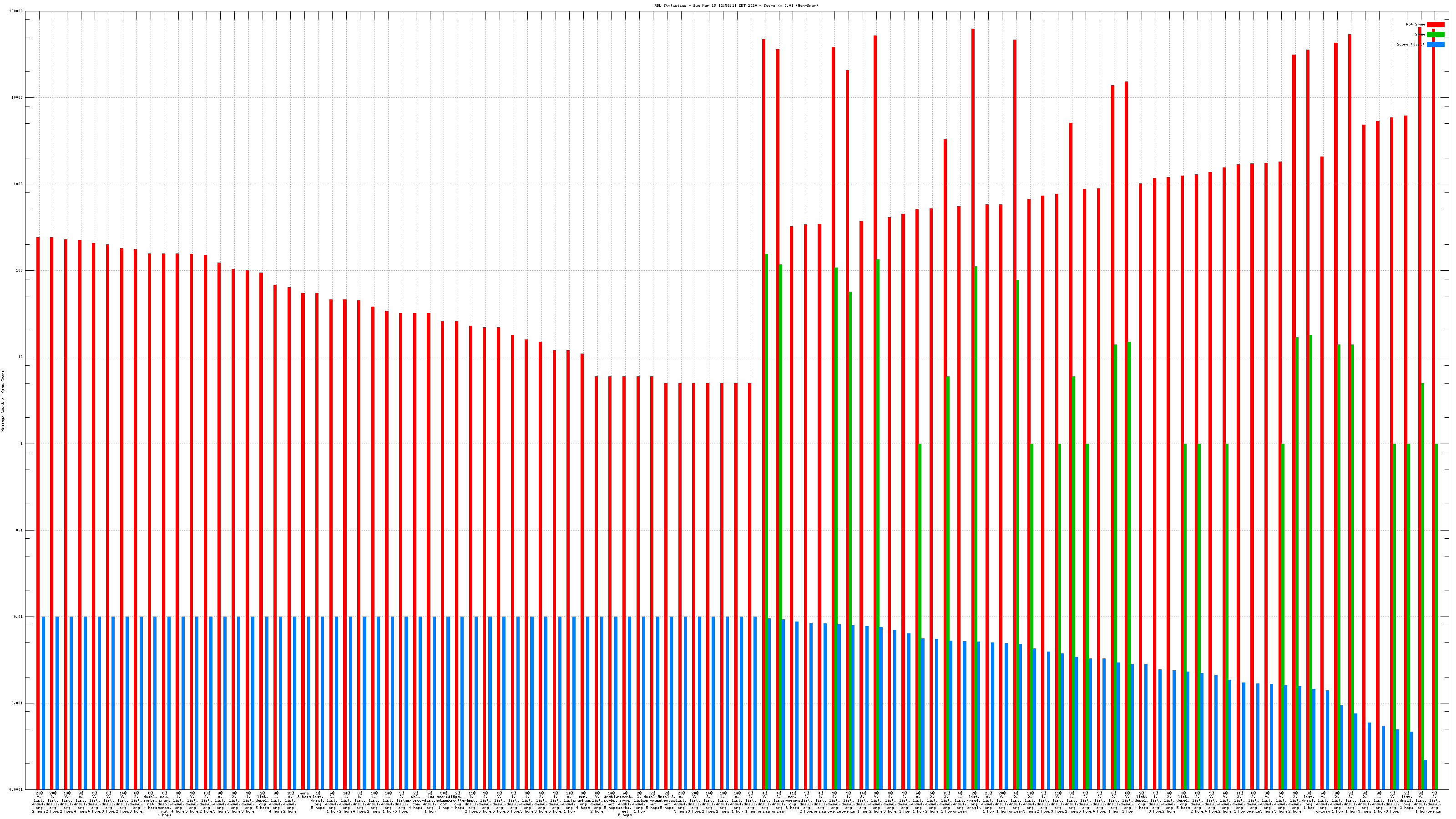Click the 10000 y-axis tick label

tap(18, 98)
